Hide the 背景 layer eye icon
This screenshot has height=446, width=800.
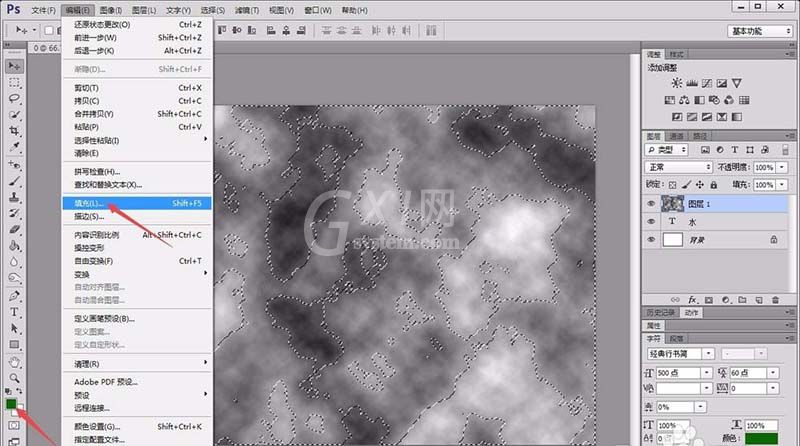651,239
